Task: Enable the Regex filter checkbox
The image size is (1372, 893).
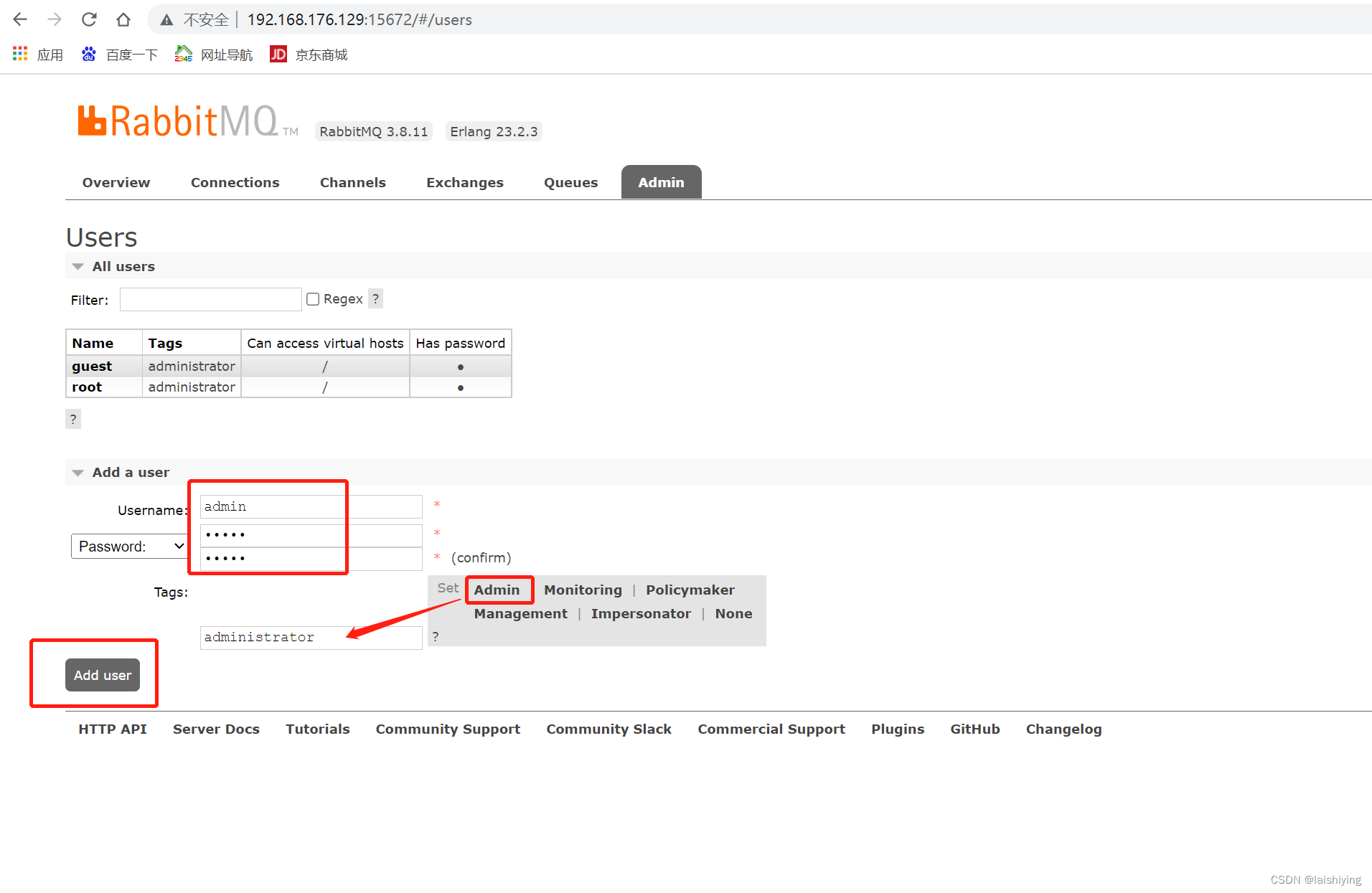Action: [x=313, y=299]
